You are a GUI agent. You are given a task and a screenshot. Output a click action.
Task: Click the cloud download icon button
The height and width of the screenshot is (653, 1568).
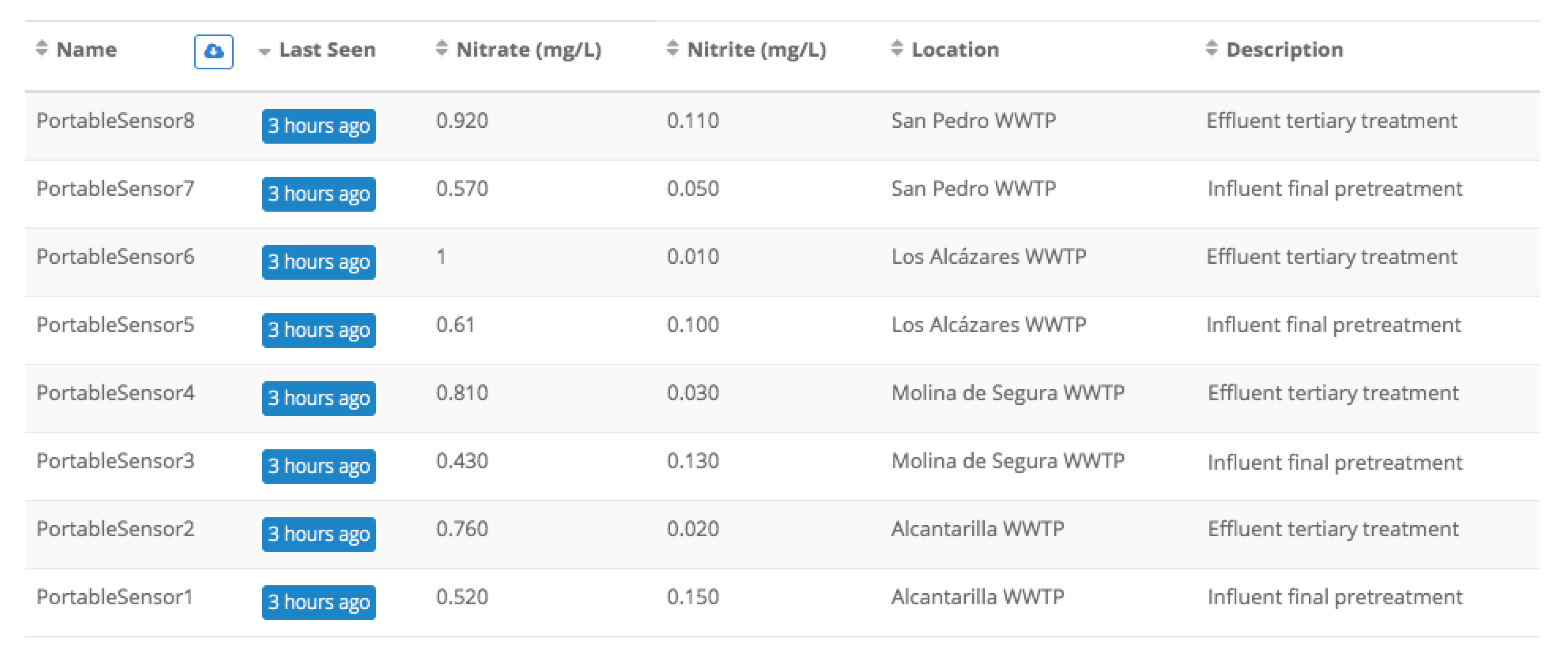point(213,52)
